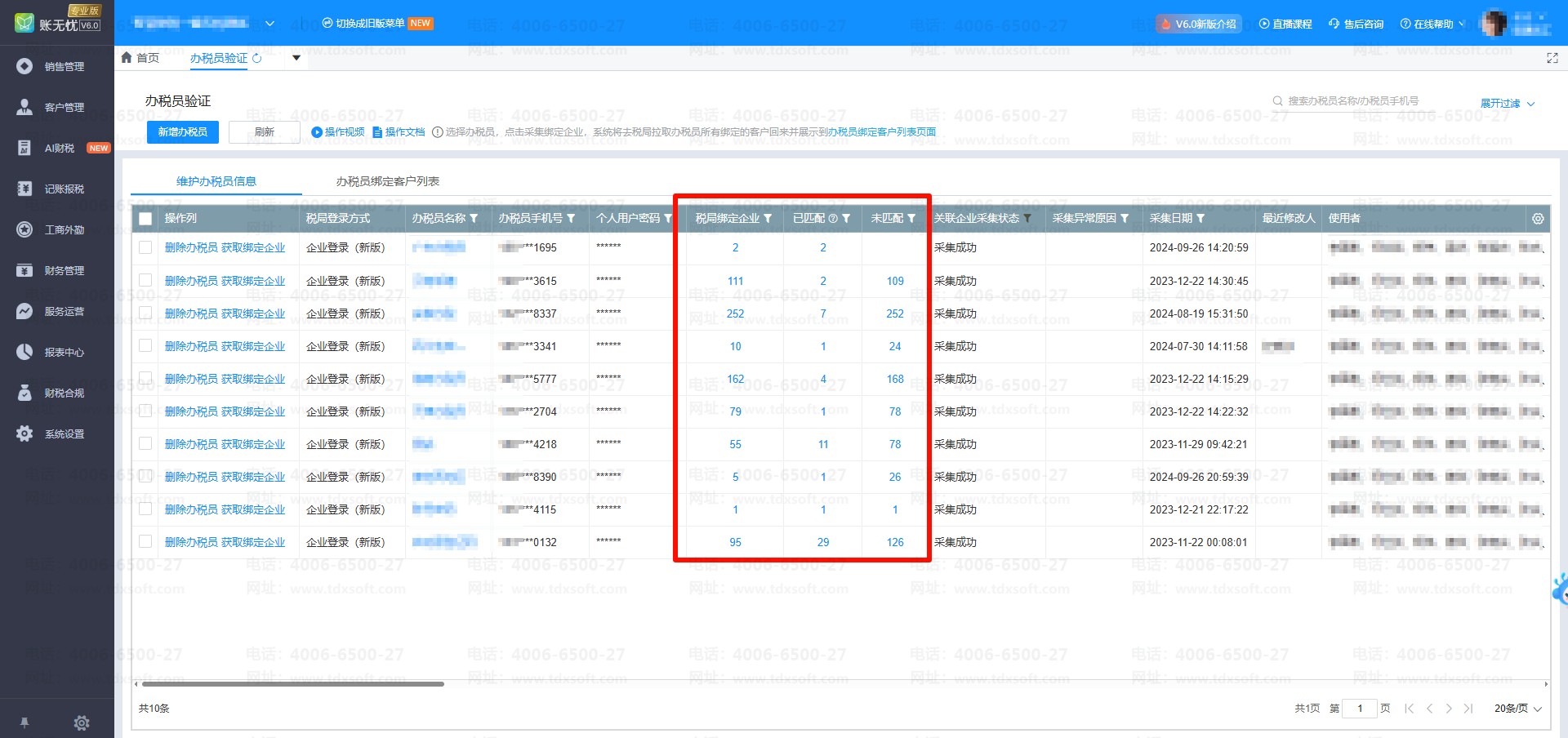Click the pin icon at sidebar bottom
Image resolution: width=1568 pixels, height=738 pixels.
coord(24,722)
